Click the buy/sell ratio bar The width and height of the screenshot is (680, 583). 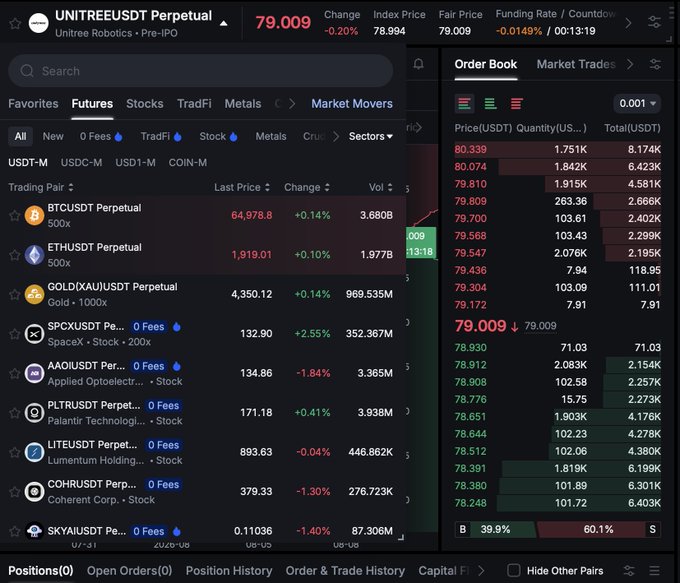tap(558, 529)
